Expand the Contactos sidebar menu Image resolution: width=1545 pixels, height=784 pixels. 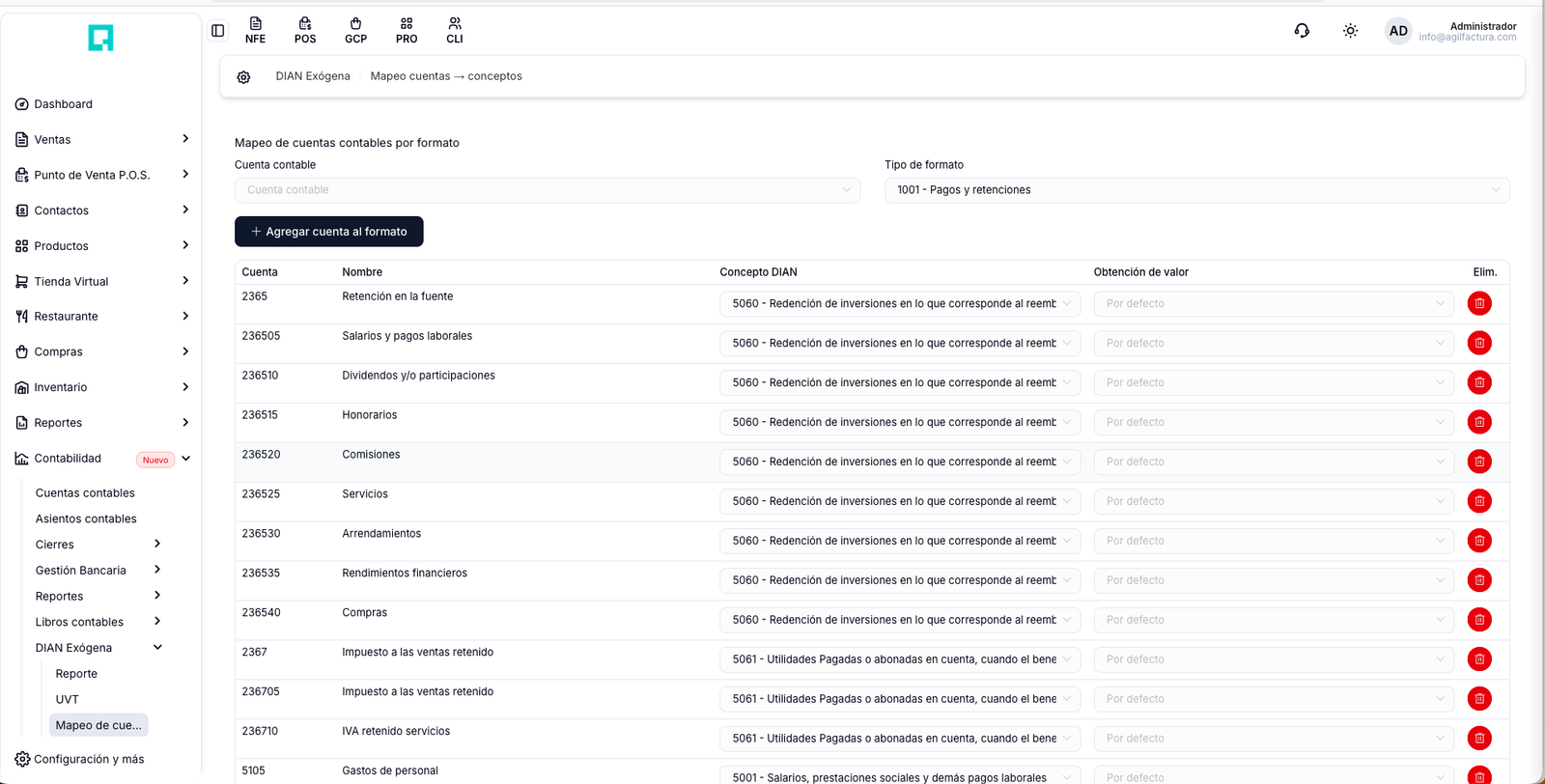coord(102,210)
